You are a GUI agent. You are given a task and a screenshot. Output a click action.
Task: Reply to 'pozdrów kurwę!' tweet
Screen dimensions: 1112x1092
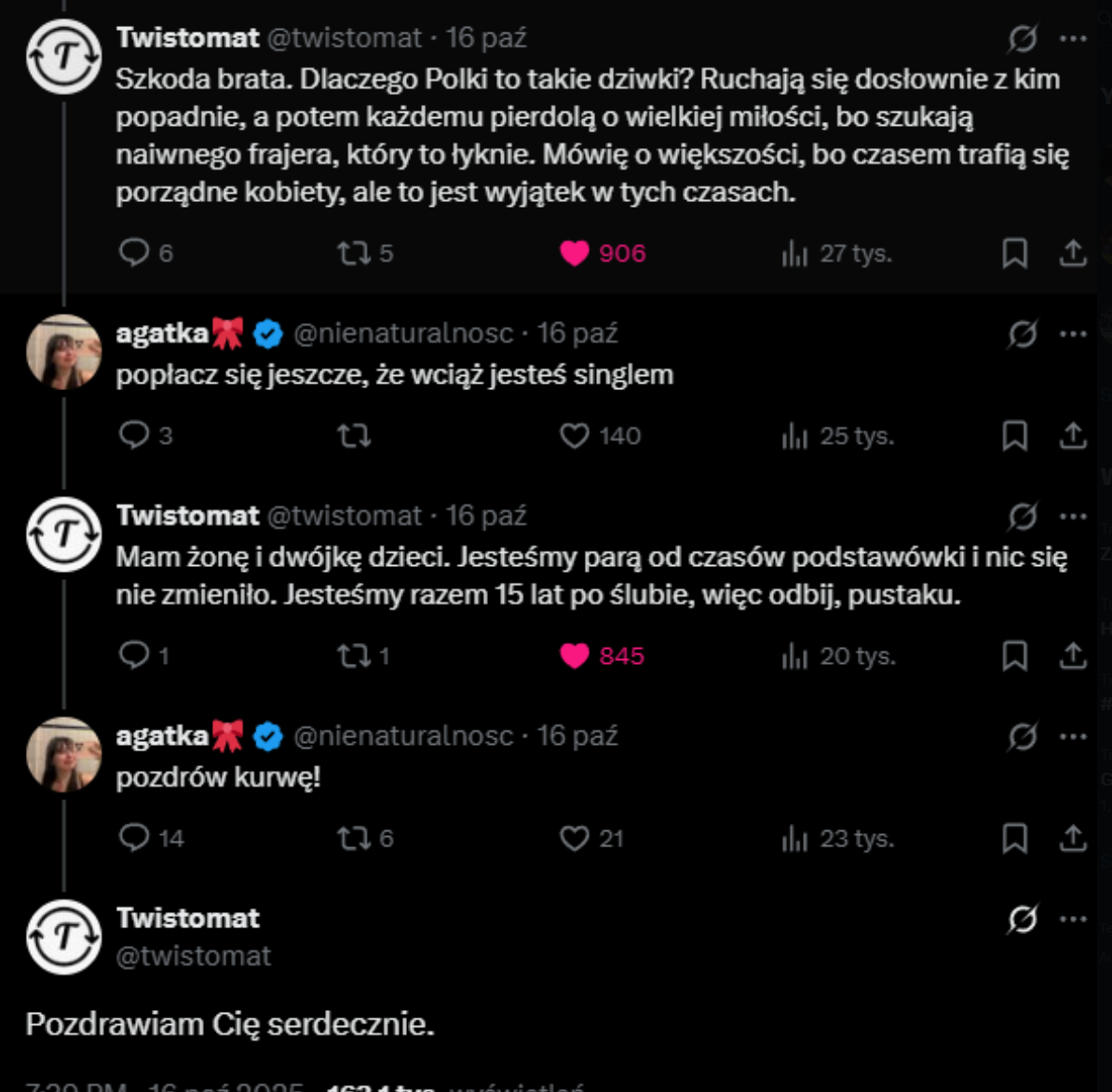click(x=134, y=838)
